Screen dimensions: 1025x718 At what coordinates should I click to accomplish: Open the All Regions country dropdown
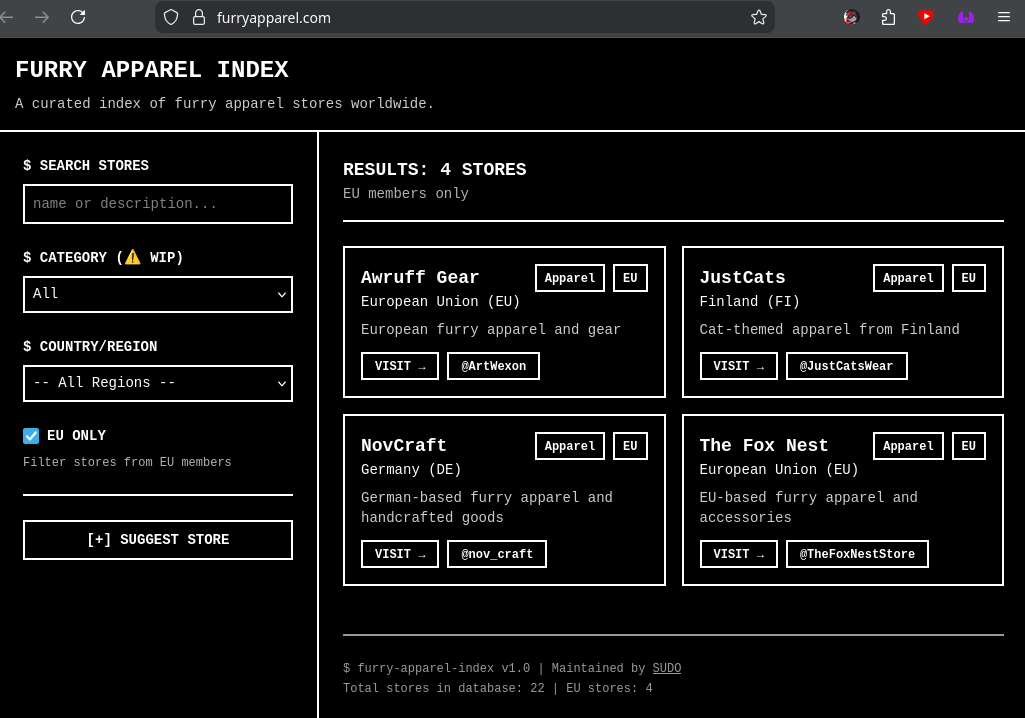[x=158, y=383]
